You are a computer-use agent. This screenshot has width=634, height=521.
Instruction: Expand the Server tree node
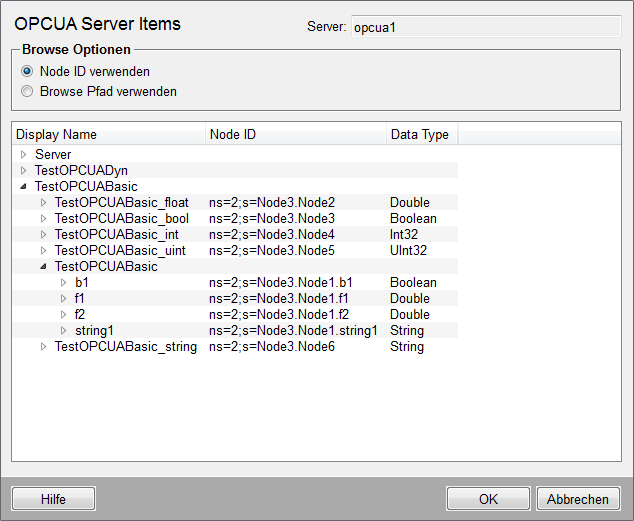click(24, 155)
